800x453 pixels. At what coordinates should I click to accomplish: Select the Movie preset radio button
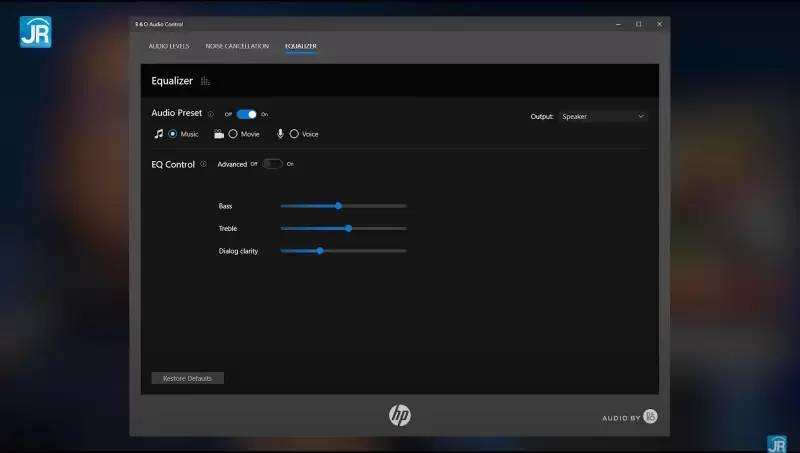pyautogui.click(x=233, y=134)
